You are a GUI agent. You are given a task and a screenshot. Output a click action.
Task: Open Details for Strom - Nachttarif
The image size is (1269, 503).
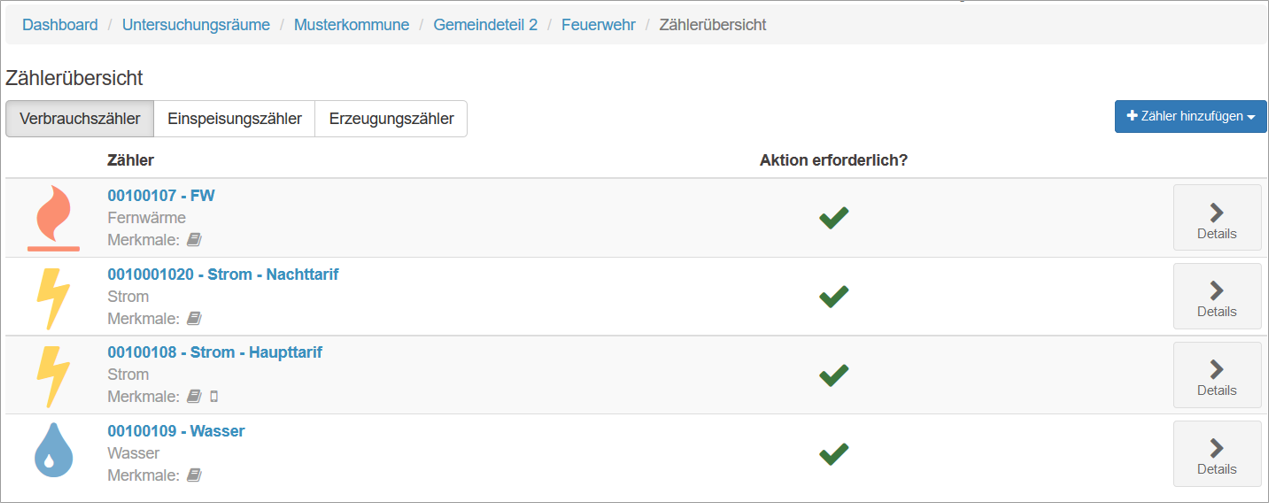[1217, 296]
